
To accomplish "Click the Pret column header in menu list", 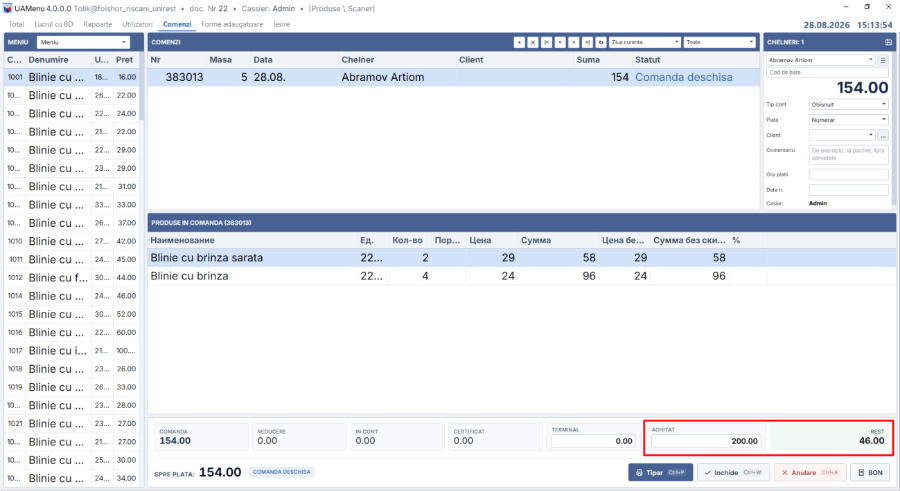I will coord(126,60).
